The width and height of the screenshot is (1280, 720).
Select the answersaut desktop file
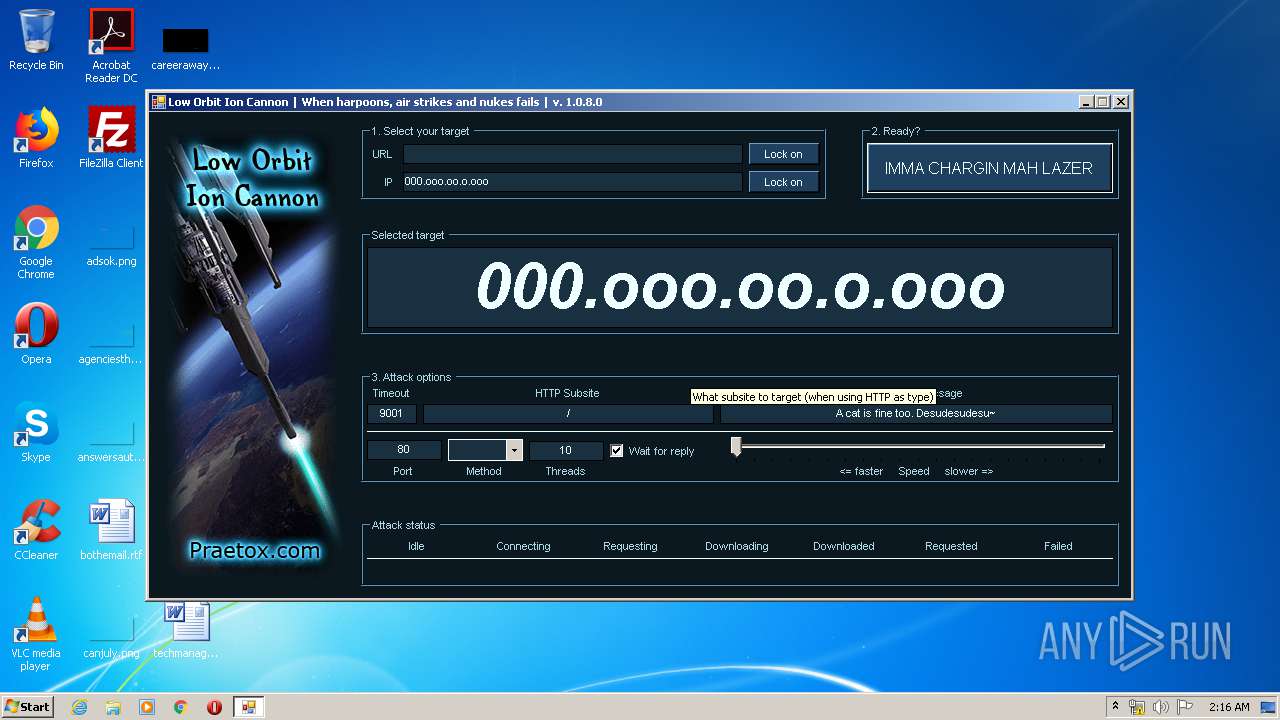tap(111, 440)
